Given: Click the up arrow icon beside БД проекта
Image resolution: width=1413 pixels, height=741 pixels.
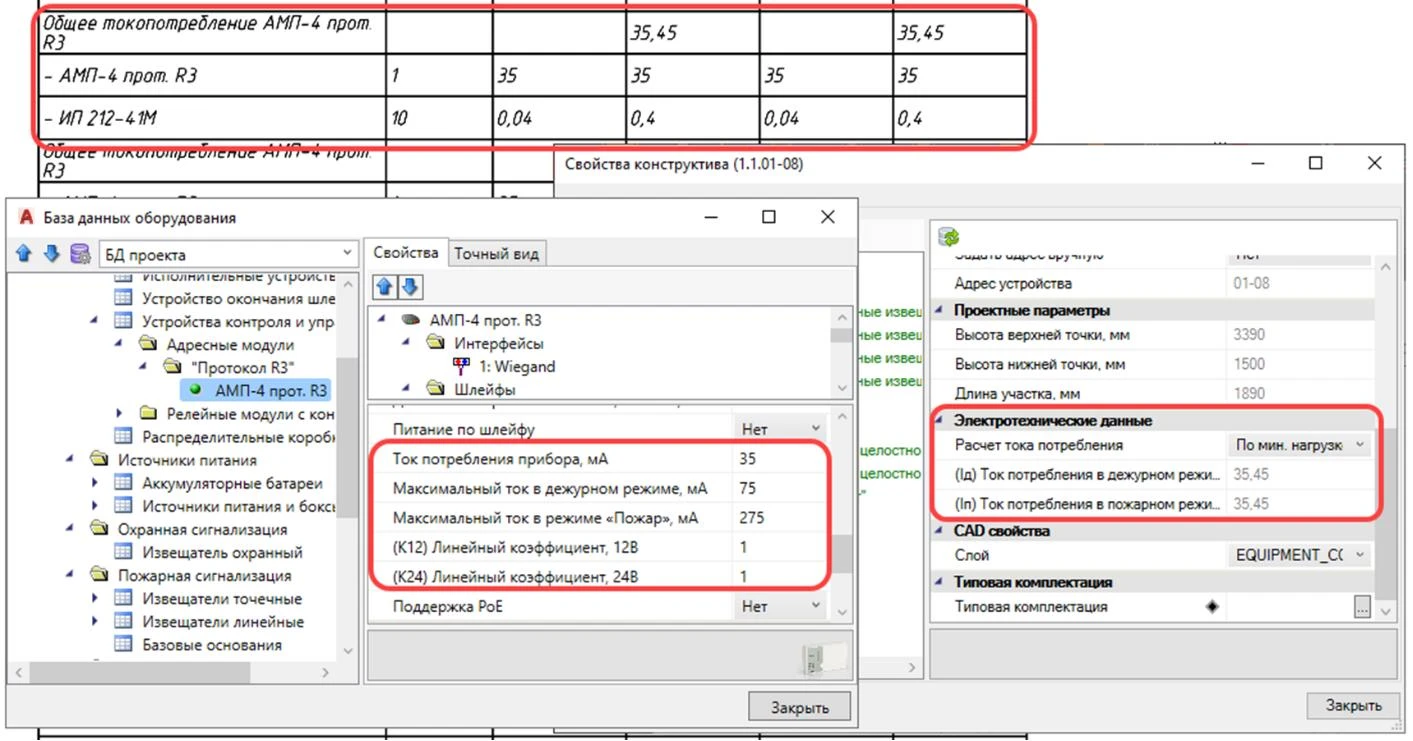Looking at the screenshot, I should pos(24,254).
